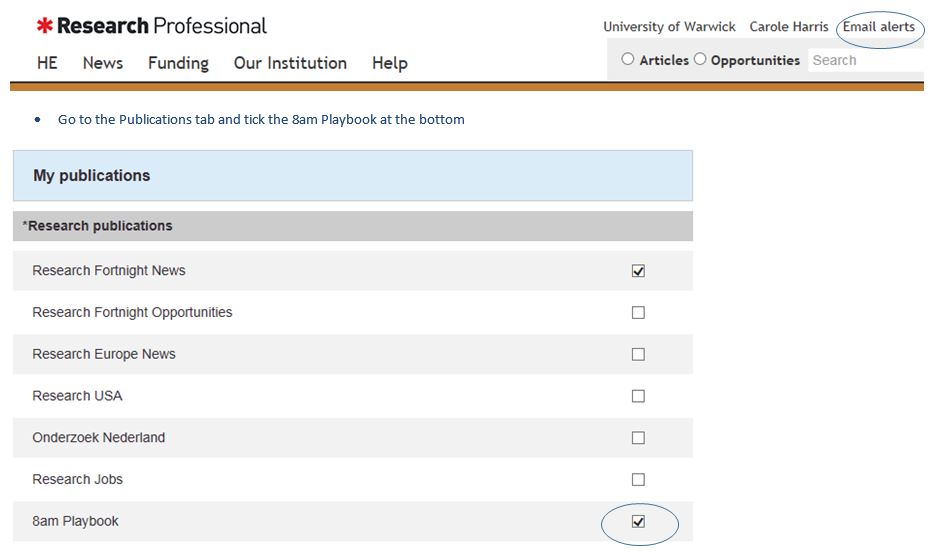
Task: Enable the Research Jobs checkbox
Action: (x=638, y=480)
